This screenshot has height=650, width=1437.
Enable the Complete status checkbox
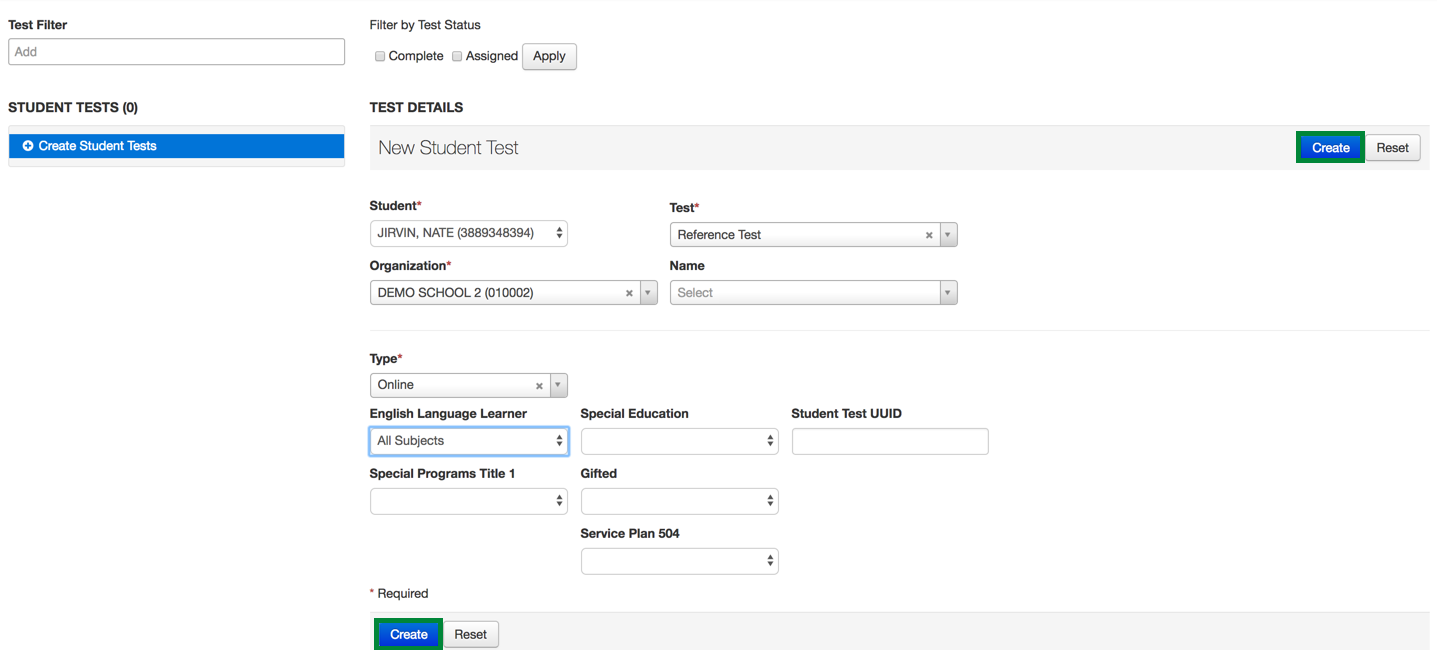click(x=380, y=57)
